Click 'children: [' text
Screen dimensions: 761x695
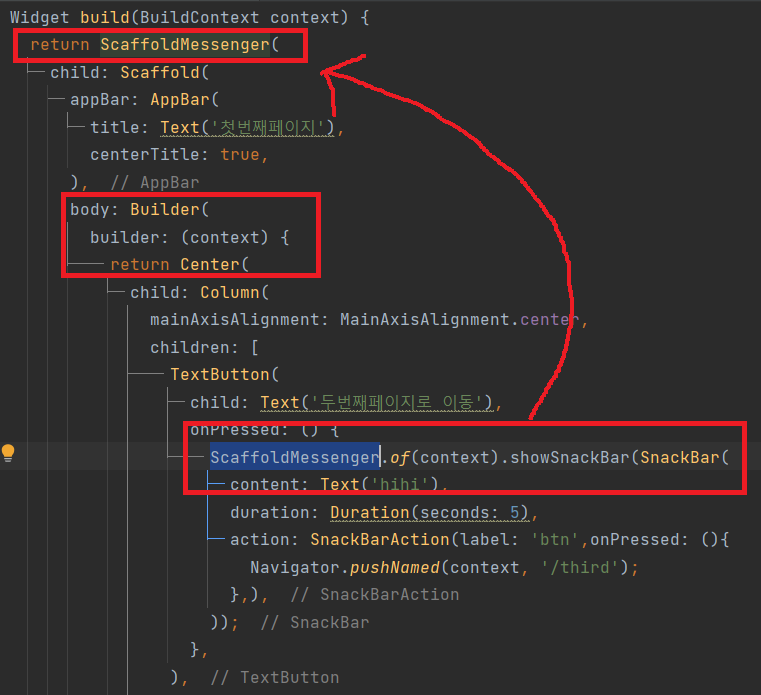[204, 348]
